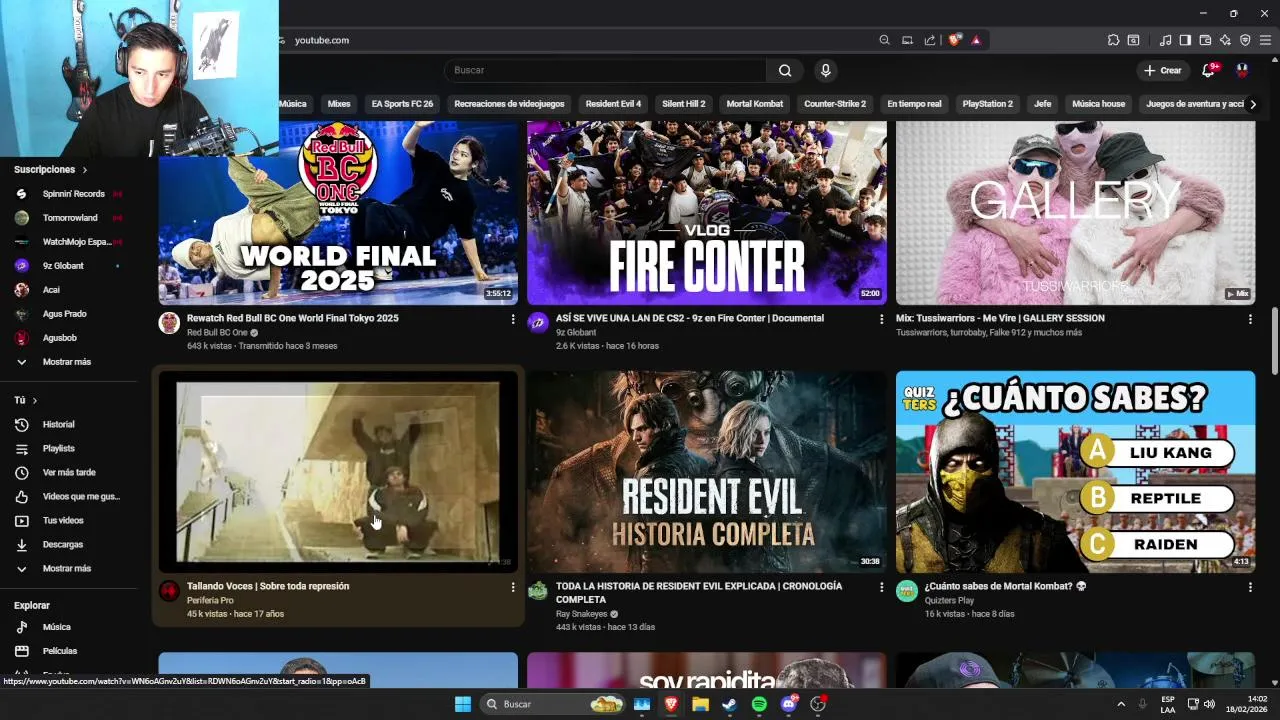Open Discord from the taskbar

click(x=789, y=704)
